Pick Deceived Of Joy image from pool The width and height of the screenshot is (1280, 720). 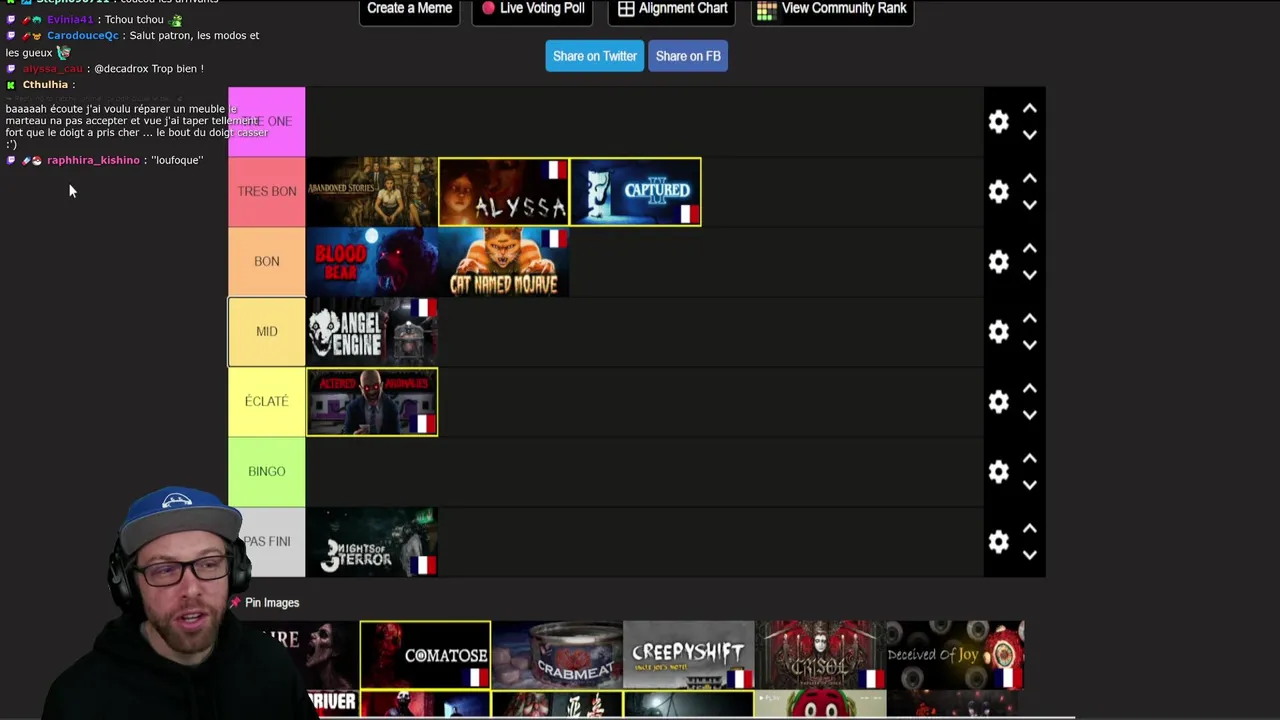[955, 655]
